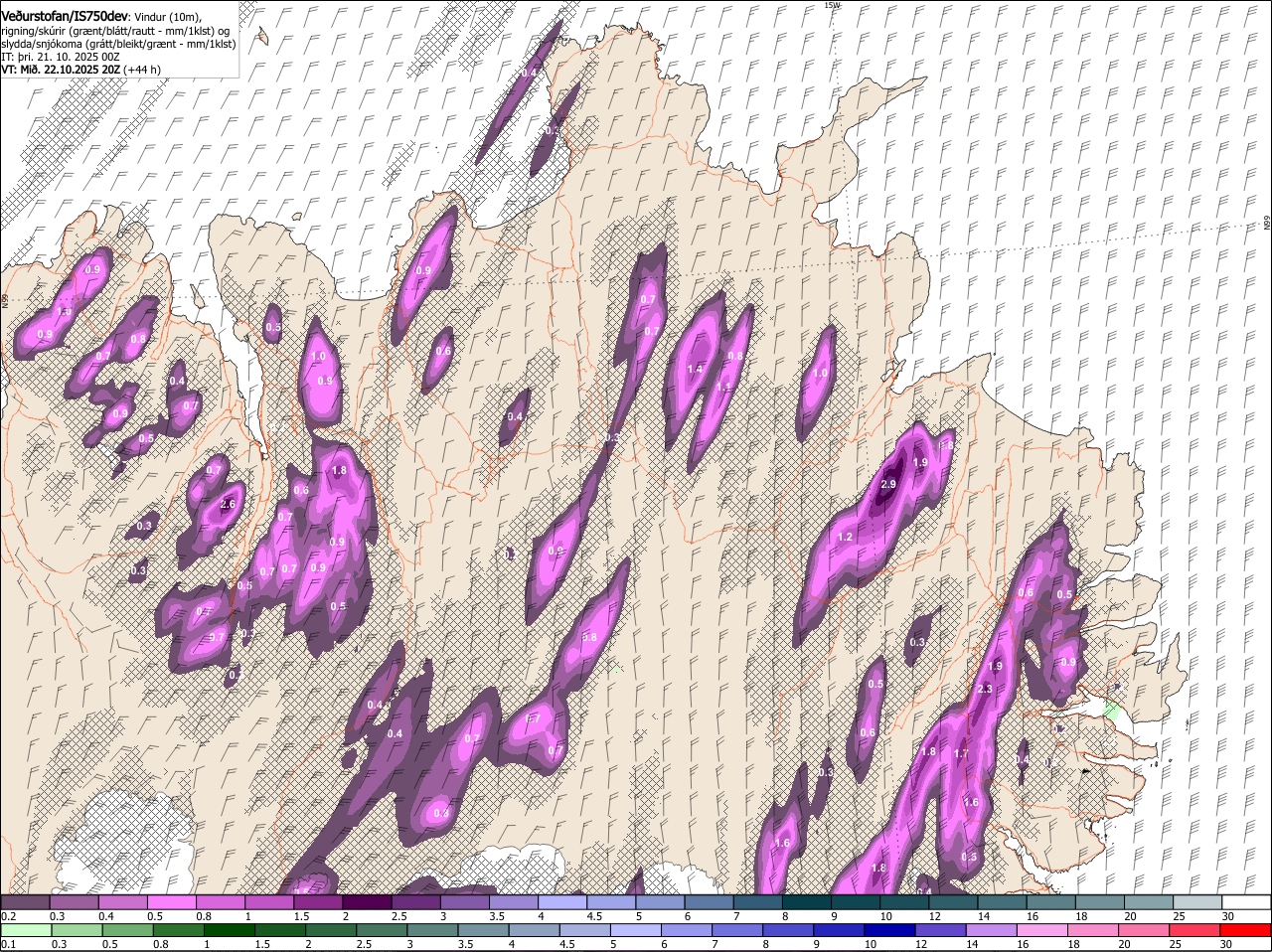Click the dark mauve 0.2–0.3 swatch in purple scale
This screenshot has height=952, width=1272.
pyautogui.click(x=25, y=902)
